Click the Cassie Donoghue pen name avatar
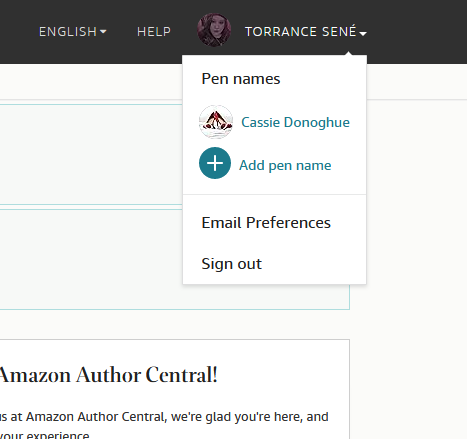The height and width of the screenshot is (439, 467). (216, 122)
